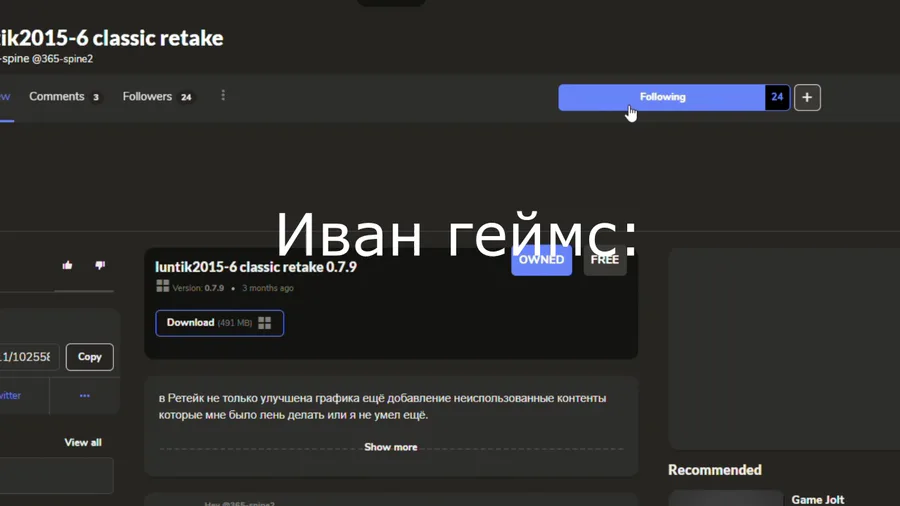Screen dimensions: 900x506
Task: Open the more sharing options dots
Action: pyautogui.click(x=84, y=396)
